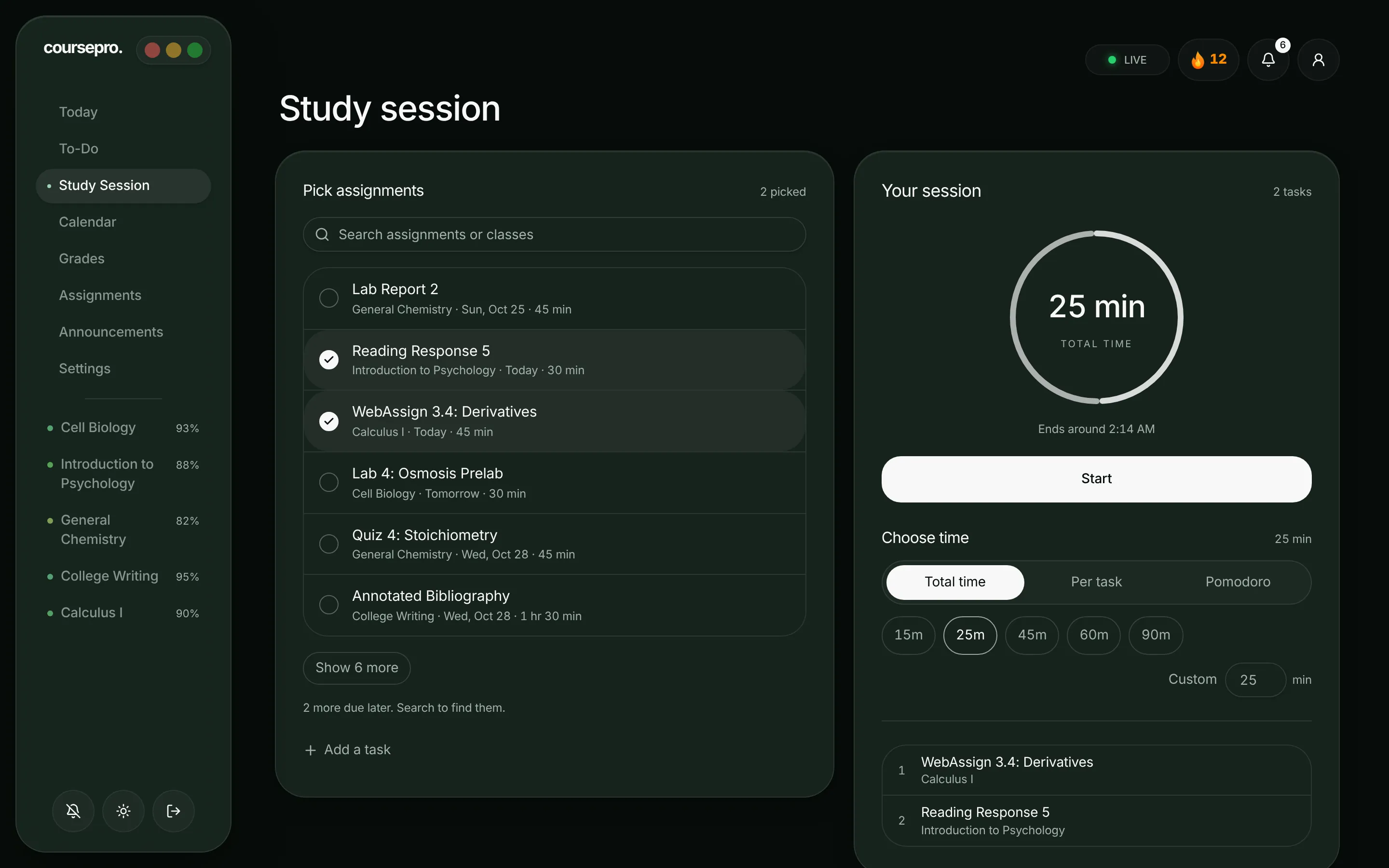Select the Lab Report 2 assignment checkbox
1389x868 pixels.
(x=329, y=298)
